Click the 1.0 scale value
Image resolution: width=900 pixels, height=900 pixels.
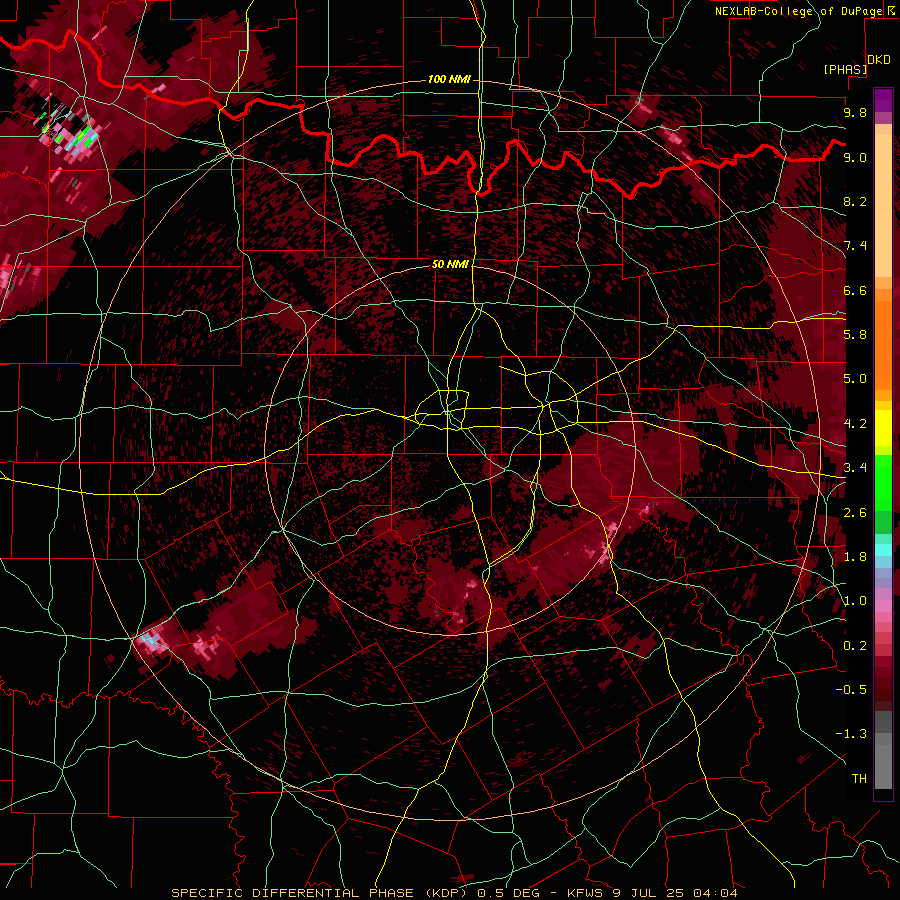coord(855,601)
